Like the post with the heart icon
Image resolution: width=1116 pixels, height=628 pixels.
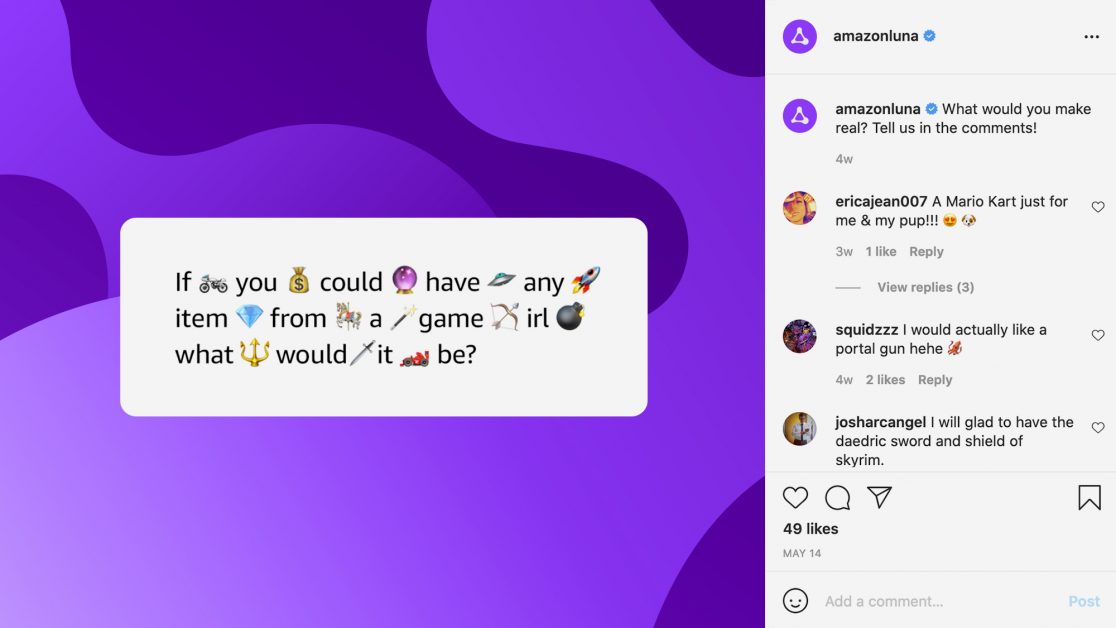795,497
